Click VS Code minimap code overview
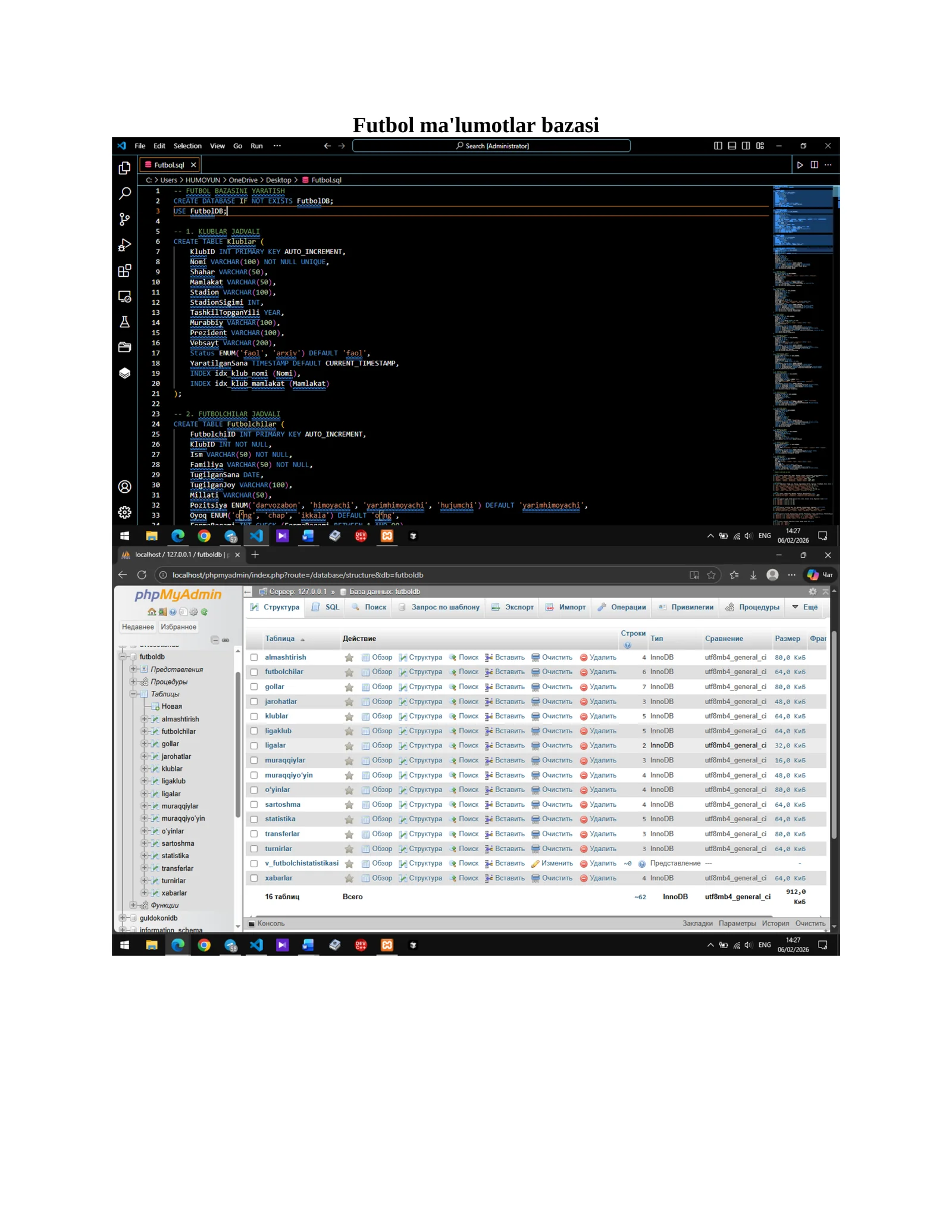Image resolution: width=952 pixels, height=1232 pixels. [x=803, y=355]
